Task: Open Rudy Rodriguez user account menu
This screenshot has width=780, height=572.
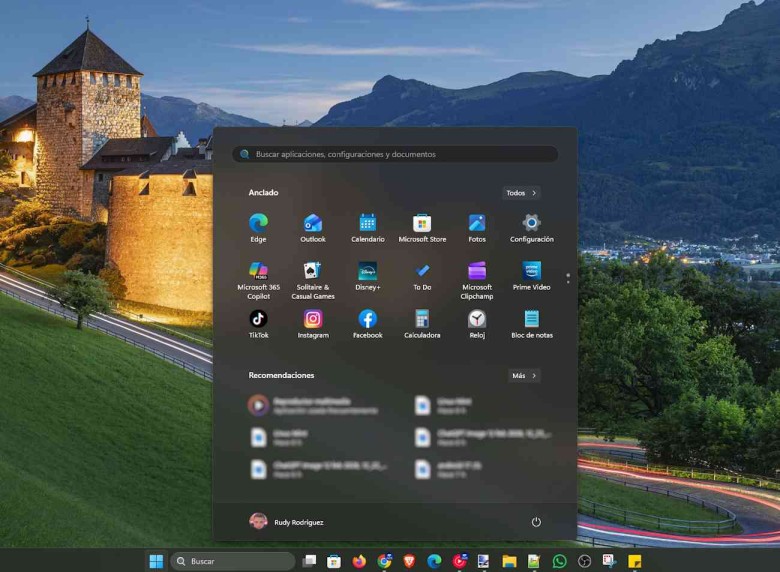Action: pos(287,522)
